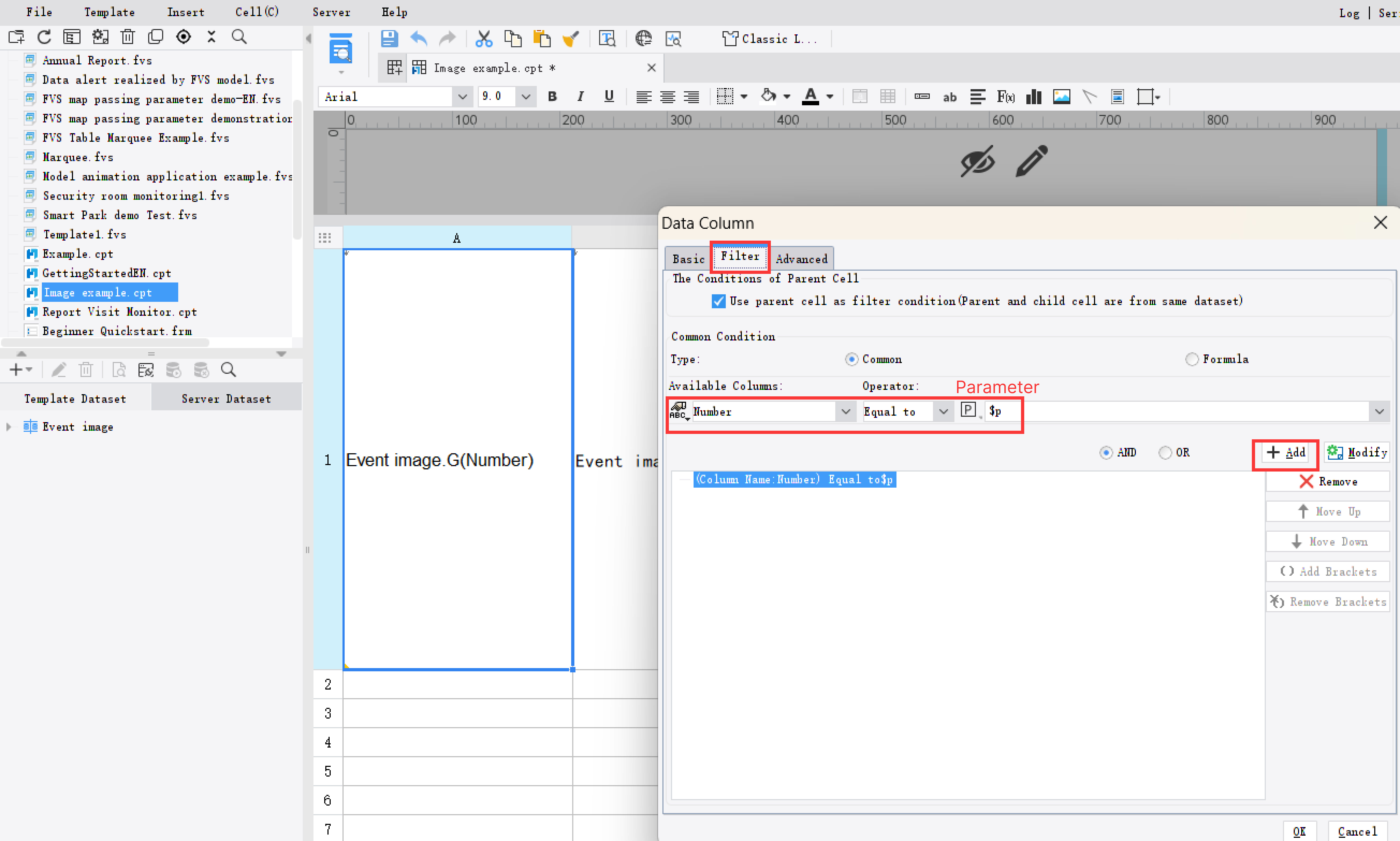
Task: Insert a chart into the cell
Action: (x=1033, y=96)
